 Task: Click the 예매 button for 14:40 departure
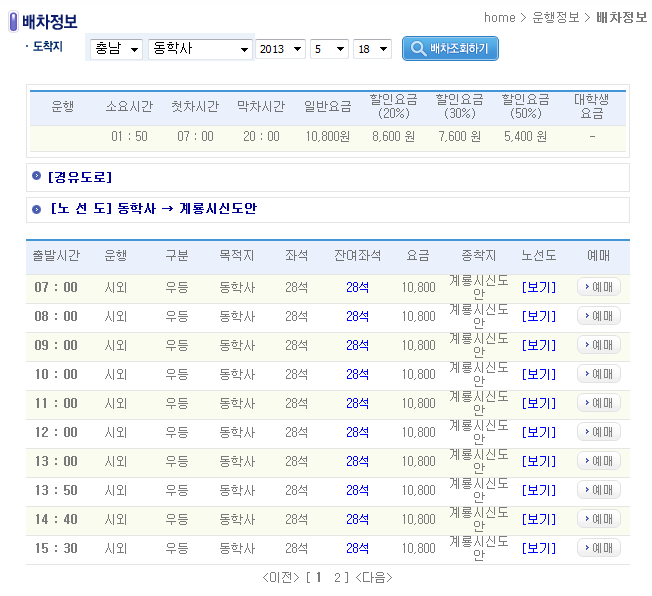598,519
